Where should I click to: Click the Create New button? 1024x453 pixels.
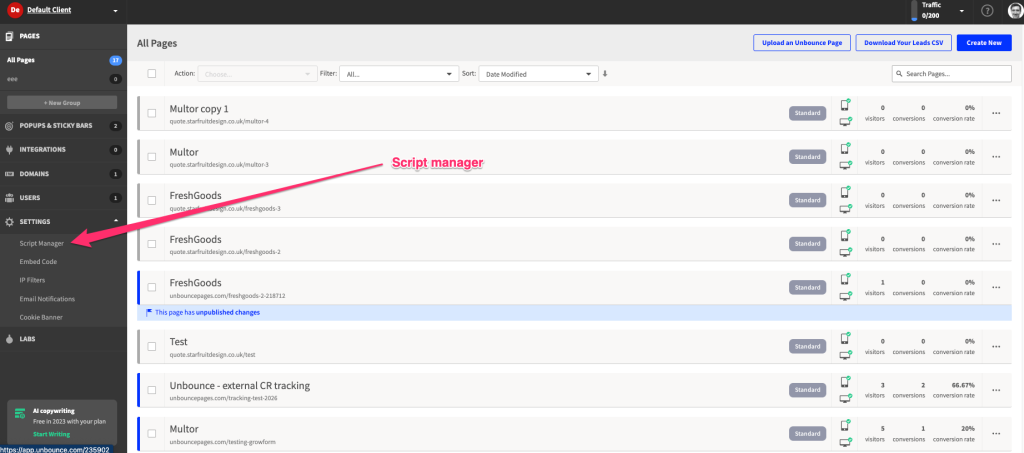point(984,43)
